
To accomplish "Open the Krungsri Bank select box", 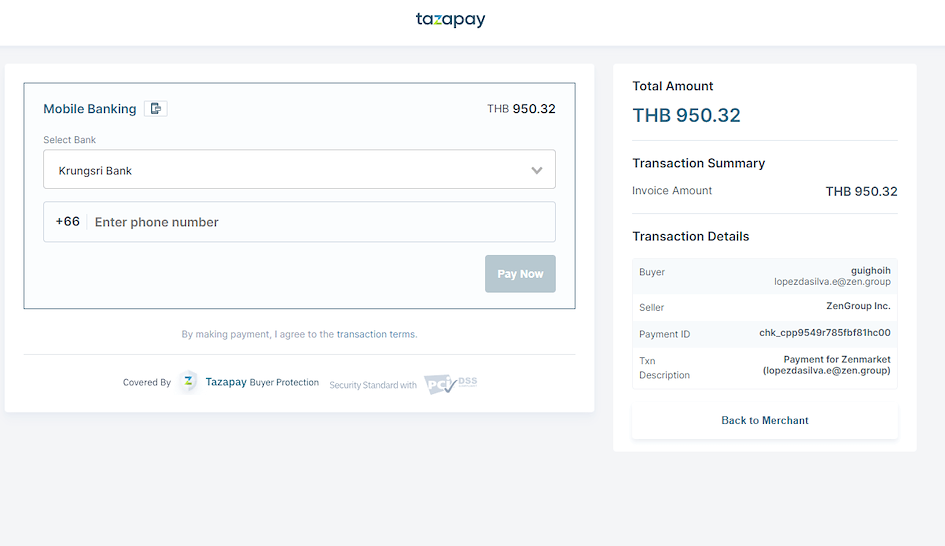I will coord(299,169).
